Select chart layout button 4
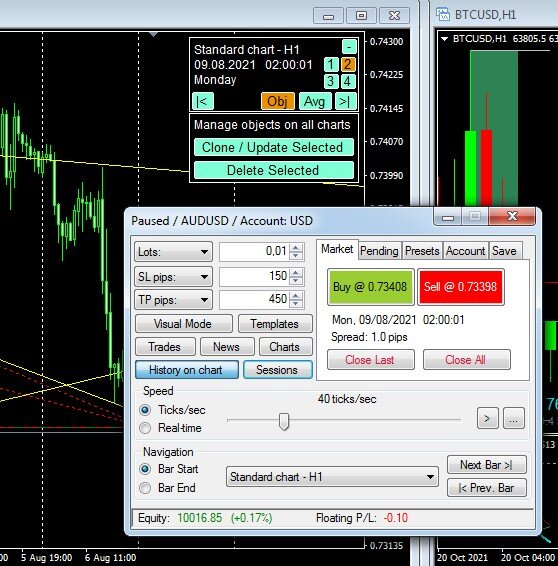 (348, 82)
